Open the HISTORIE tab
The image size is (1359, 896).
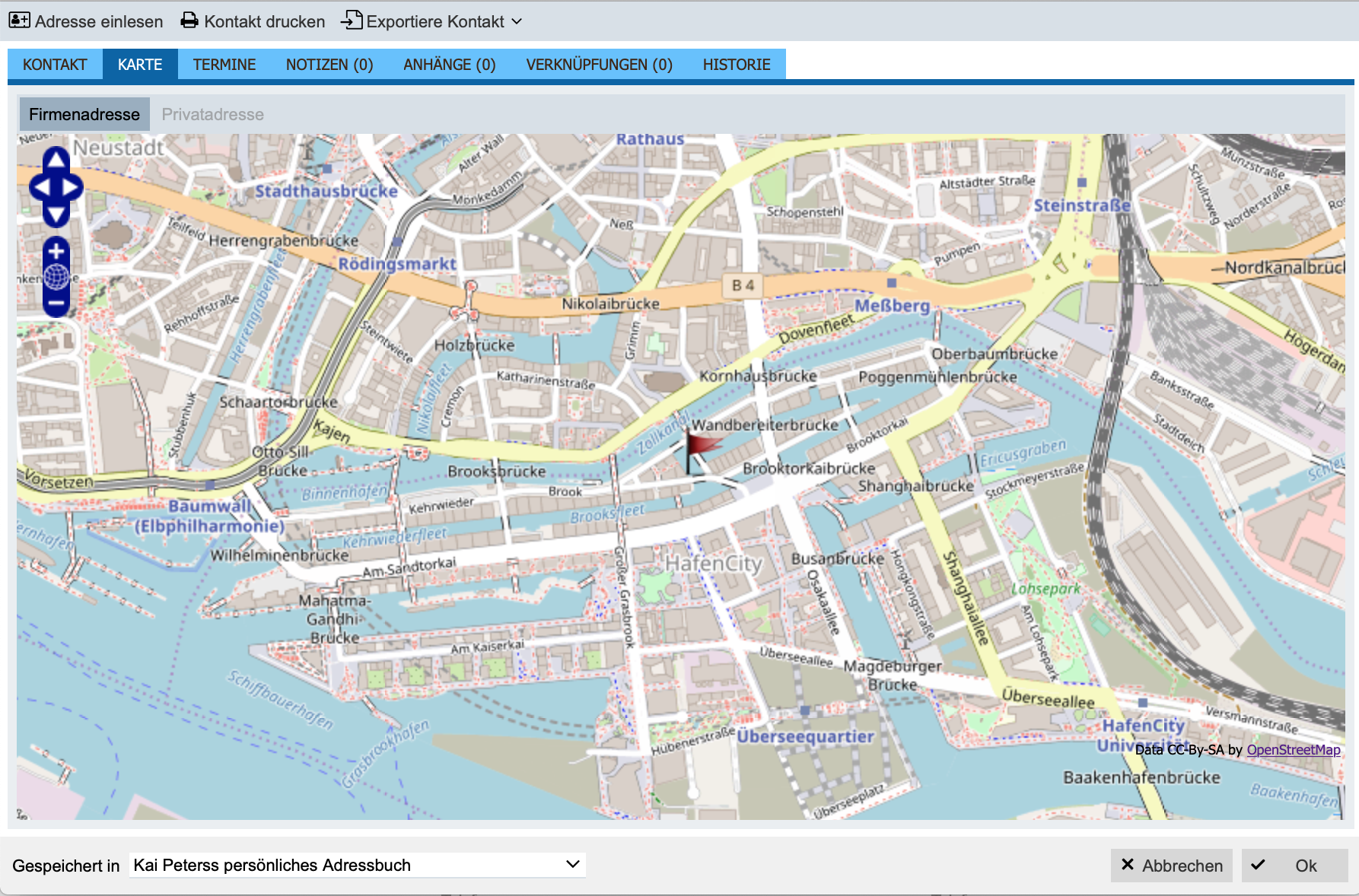[x=737, y=65]
